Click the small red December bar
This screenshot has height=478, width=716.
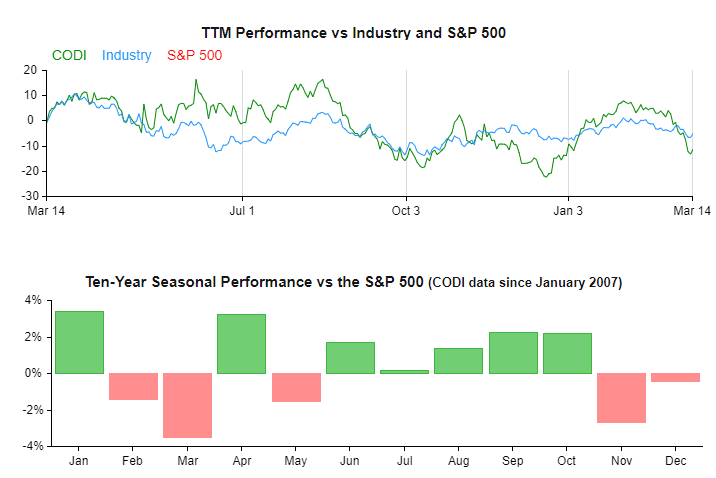tap(675, 377)
